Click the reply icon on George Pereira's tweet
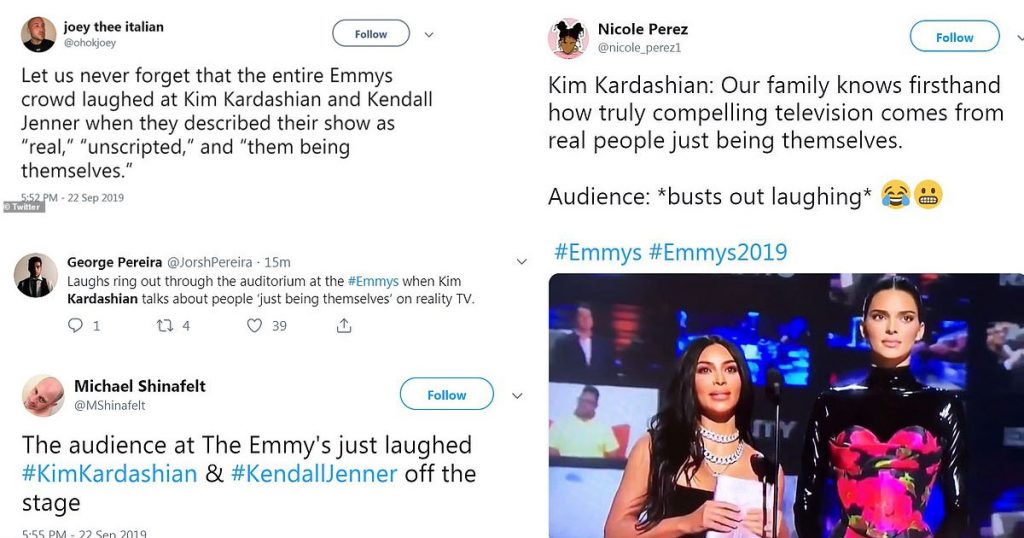The width and height of the screenshot is (1024, 538). tap(76, 325)
